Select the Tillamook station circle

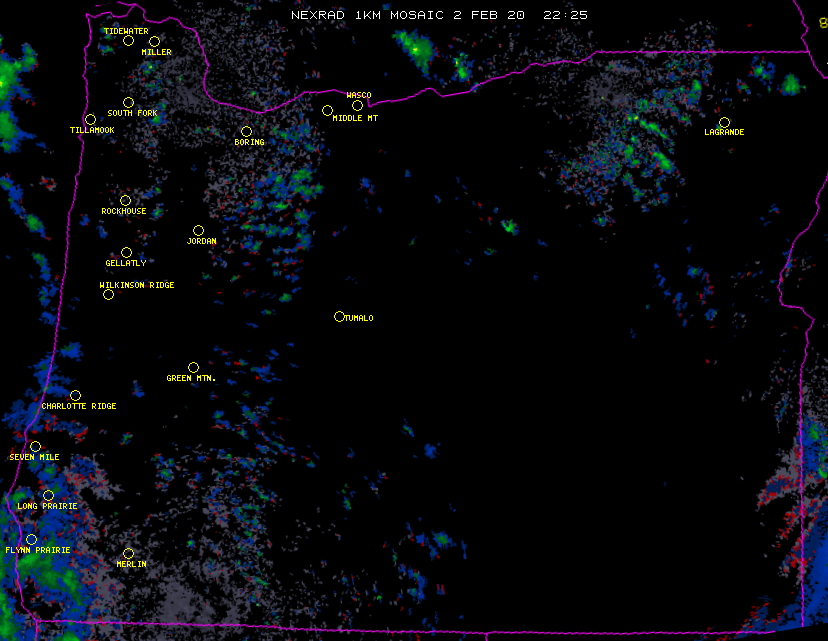(90, 120)
